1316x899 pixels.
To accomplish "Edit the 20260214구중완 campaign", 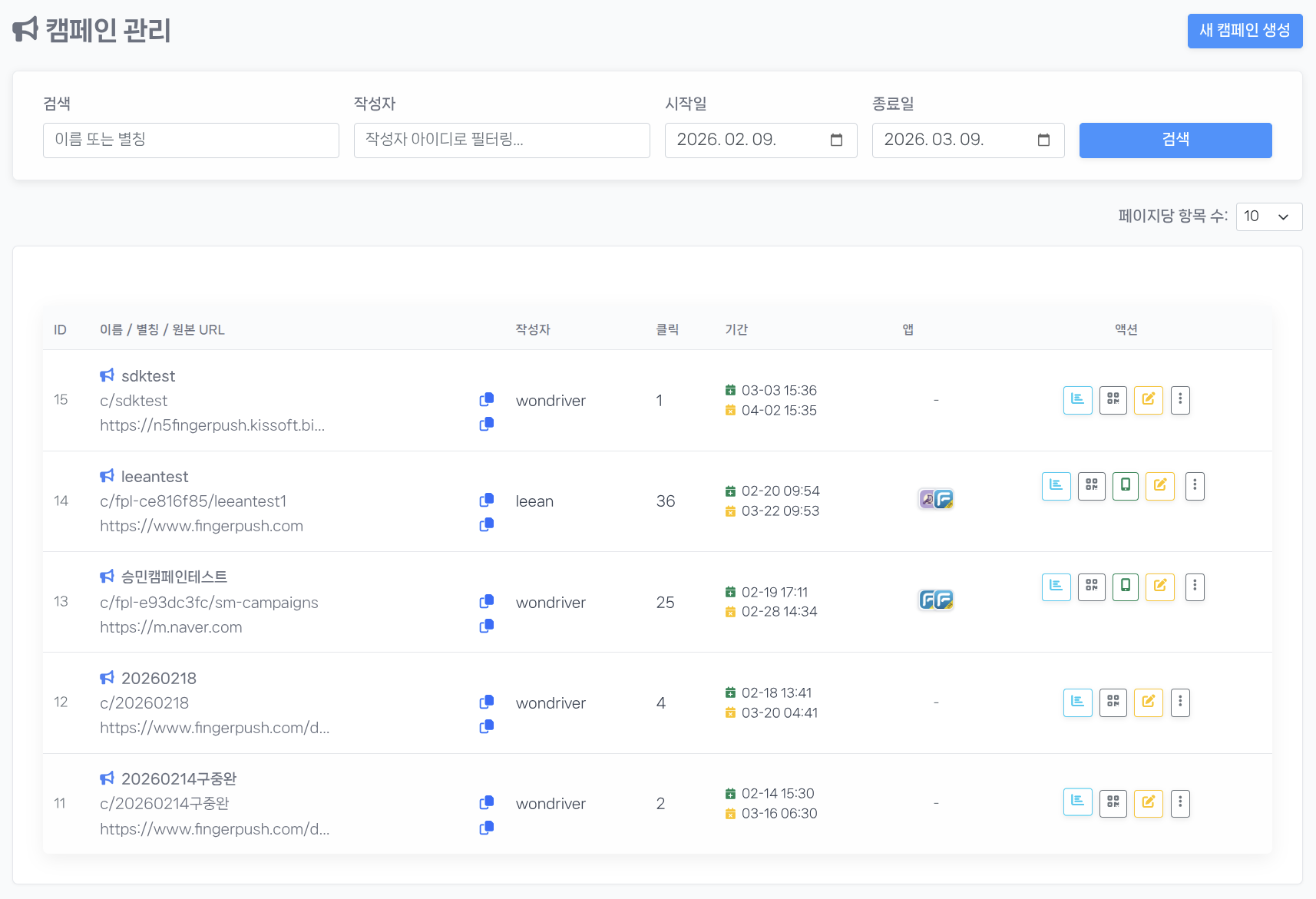I will (1148, 803).
